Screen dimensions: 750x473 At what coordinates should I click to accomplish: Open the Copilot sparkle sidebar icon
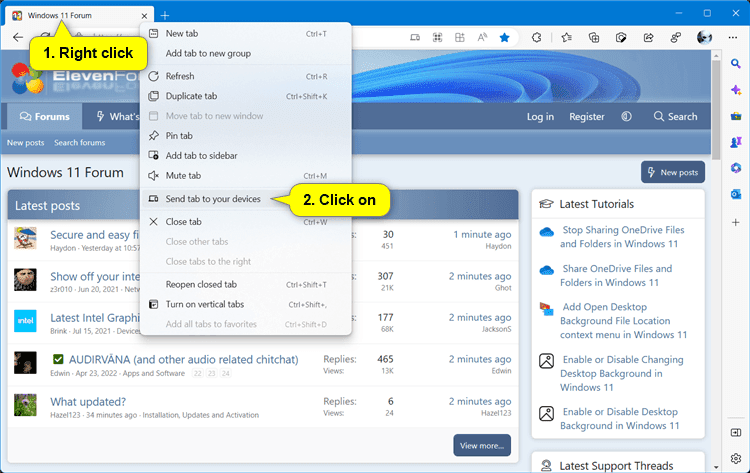[x=736, y=90]
